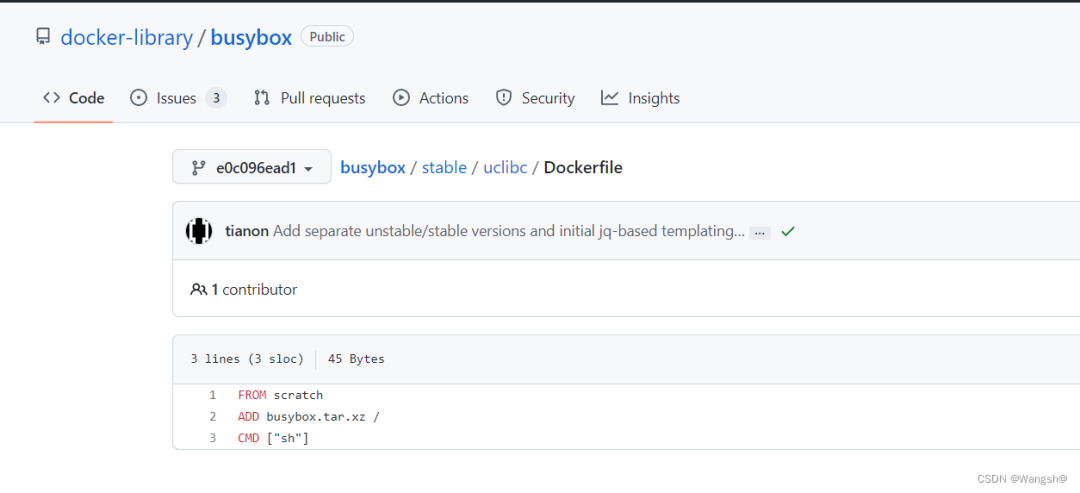The image size is (1080, 493).
Task: Navigate to stable folder in breadcrumb
Action: point(444,167)
